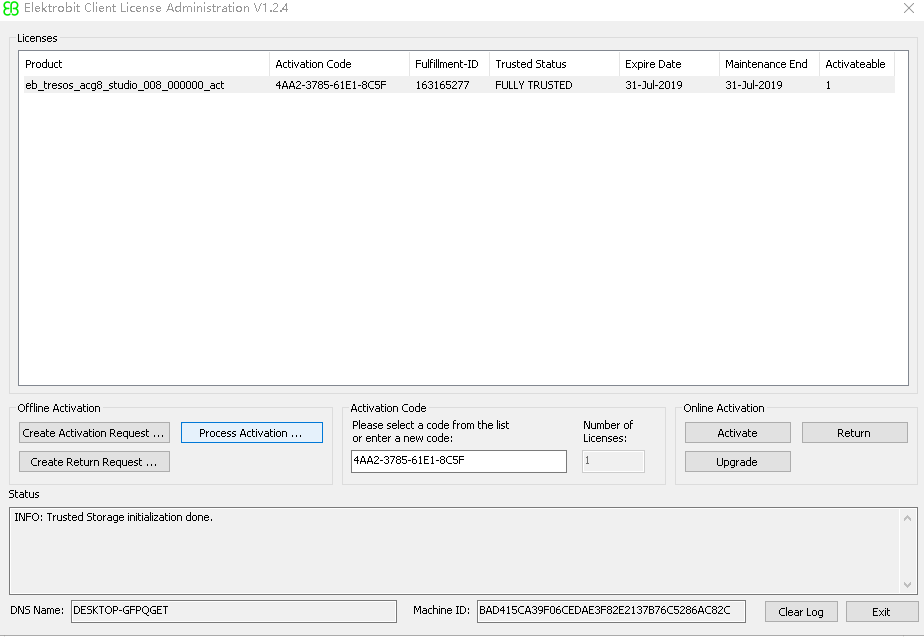Click the FULLY TRUSTED status cell
Screen dimensions: 924x637
533,85
